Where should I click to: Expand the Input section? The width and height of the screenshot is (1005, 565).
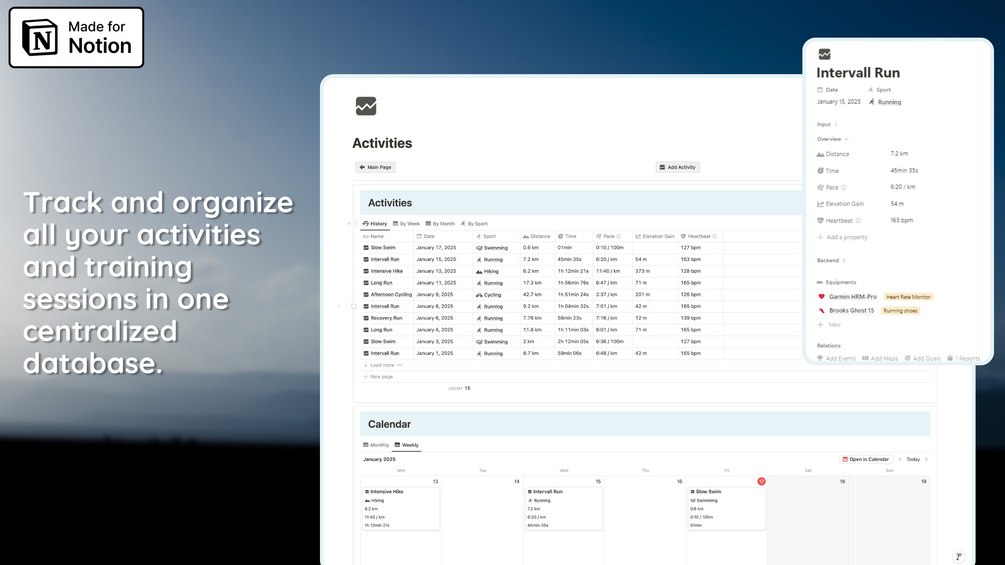827,124
